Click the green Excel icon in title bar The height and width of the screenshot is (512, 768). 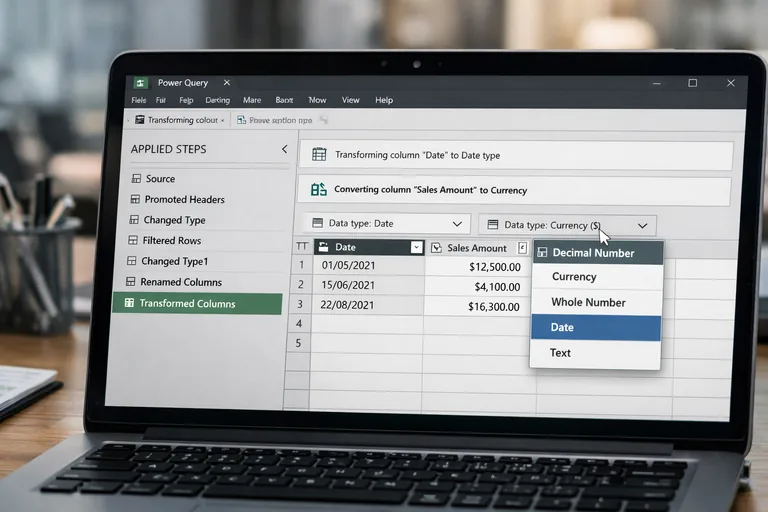point(141,83)
